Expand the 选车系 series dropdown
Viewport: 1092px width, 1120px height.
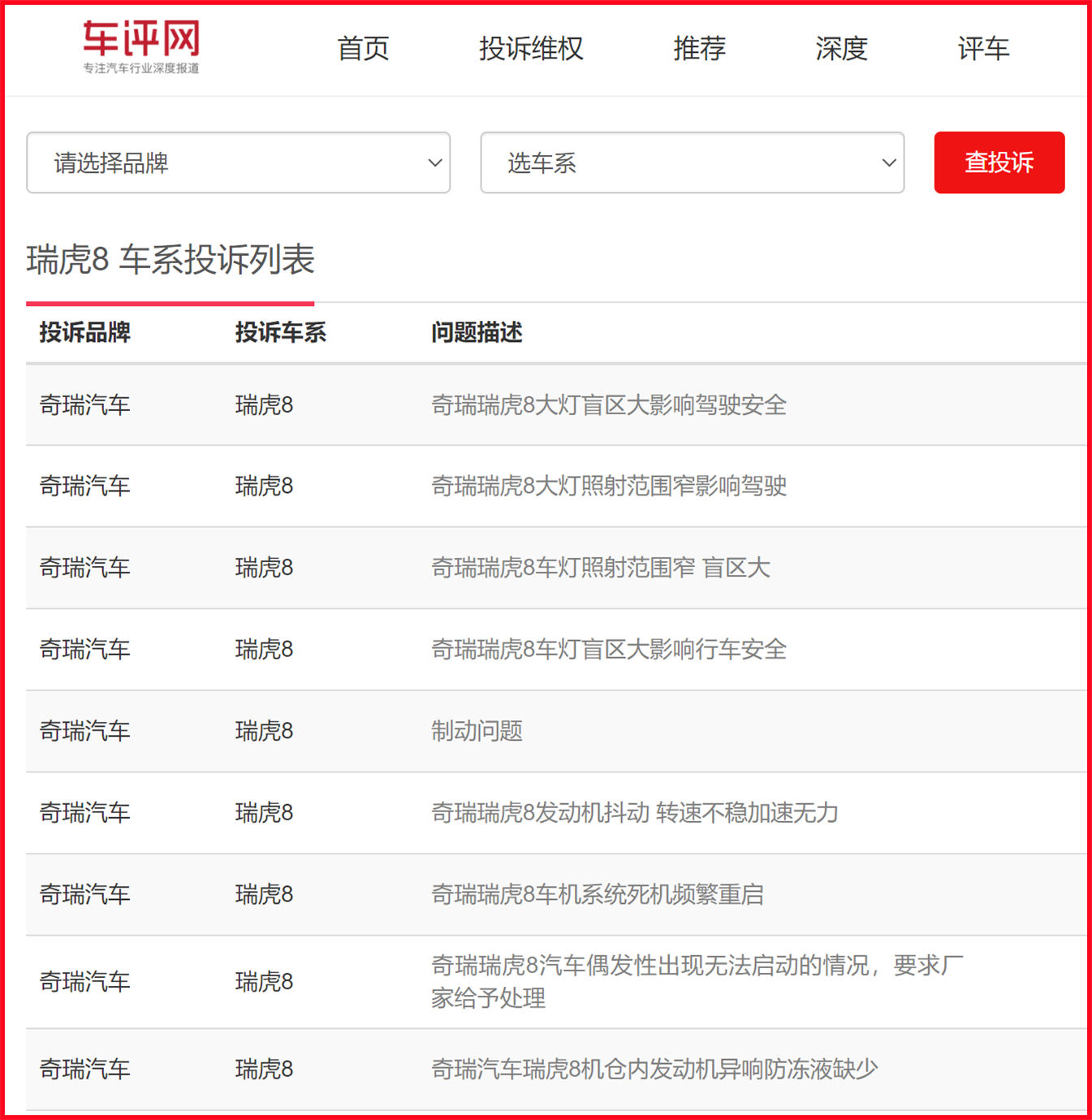693,162
